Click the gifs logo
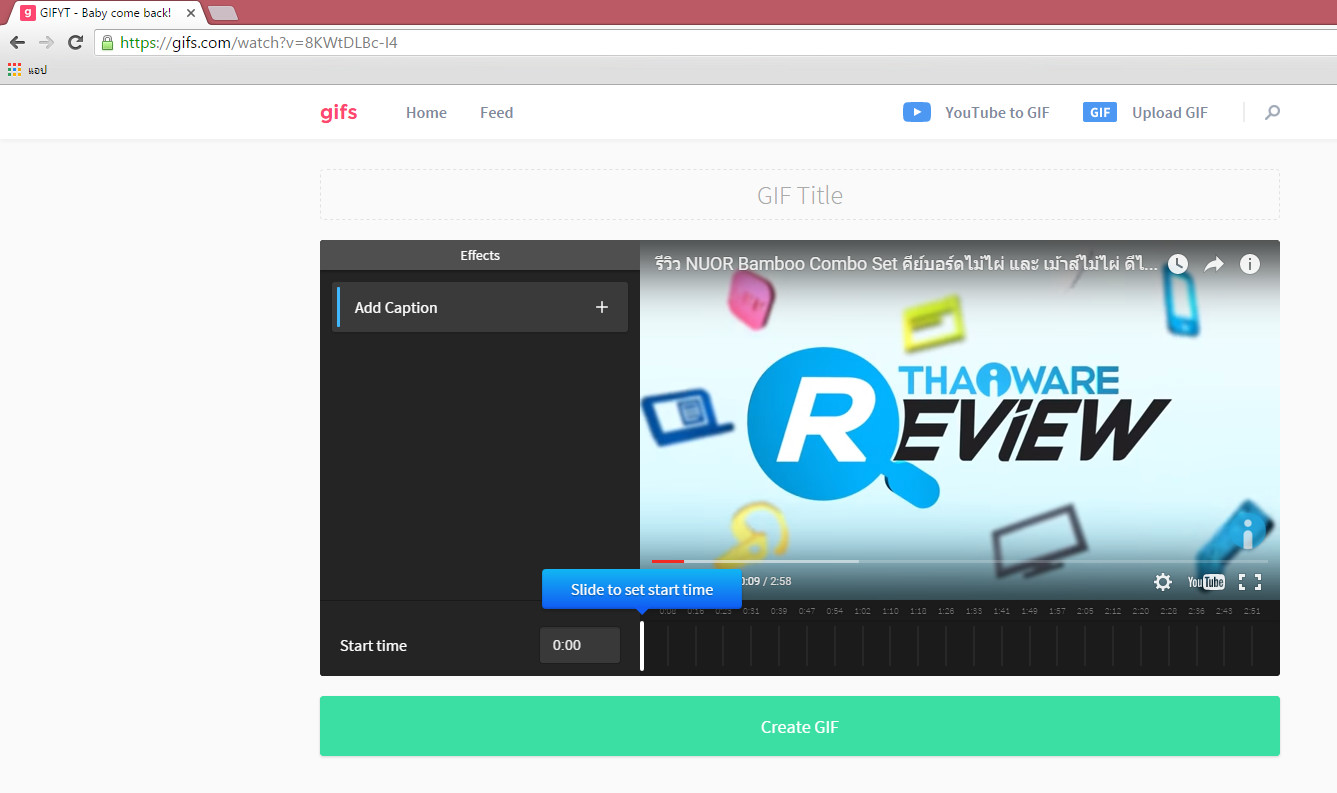This screenshot has width=1337, height=793. [x=338, y=113]
